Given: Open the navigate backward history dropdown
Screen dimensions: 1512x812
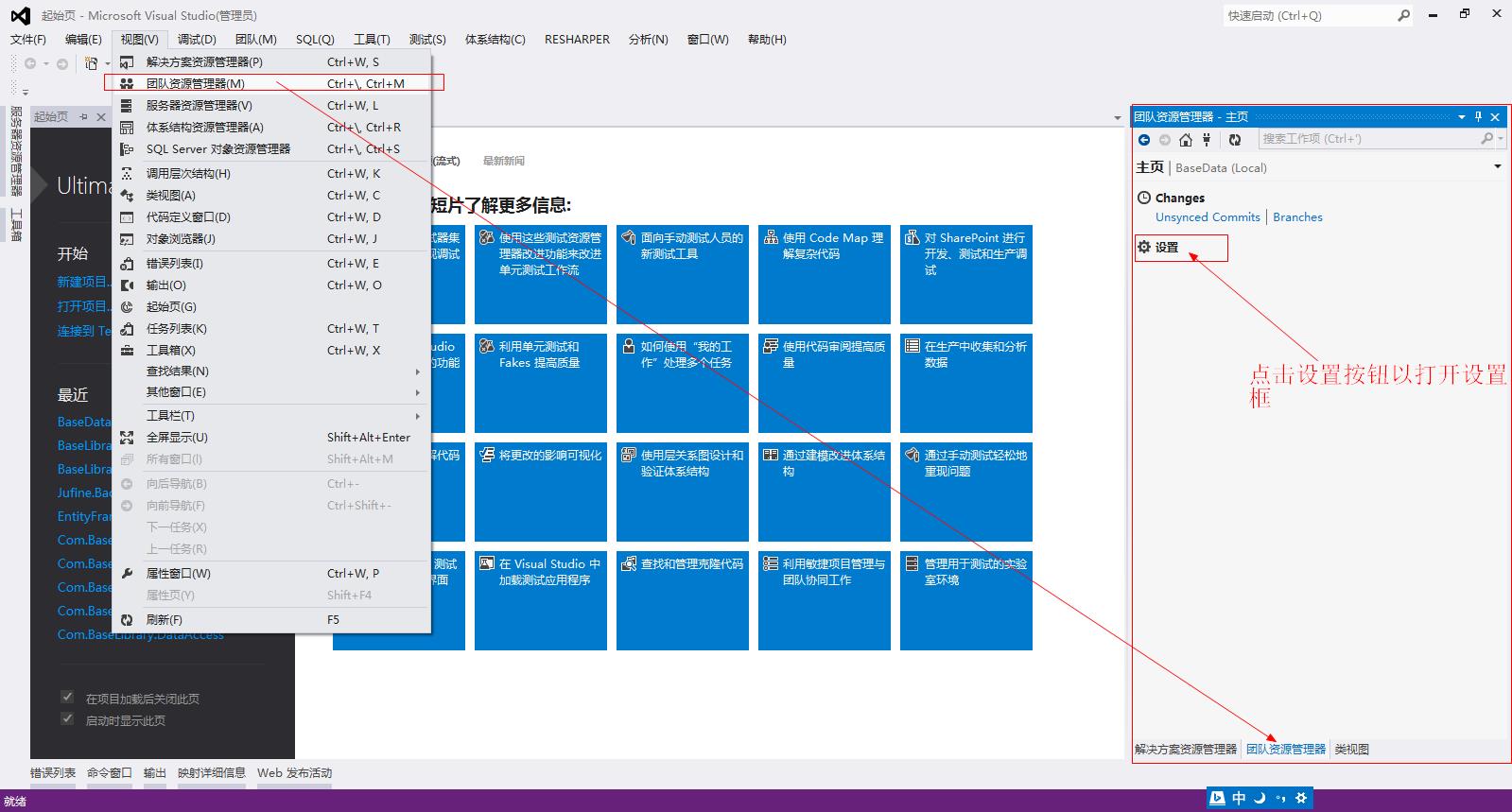Looking at the screenshot, I should tap(45, 63).
